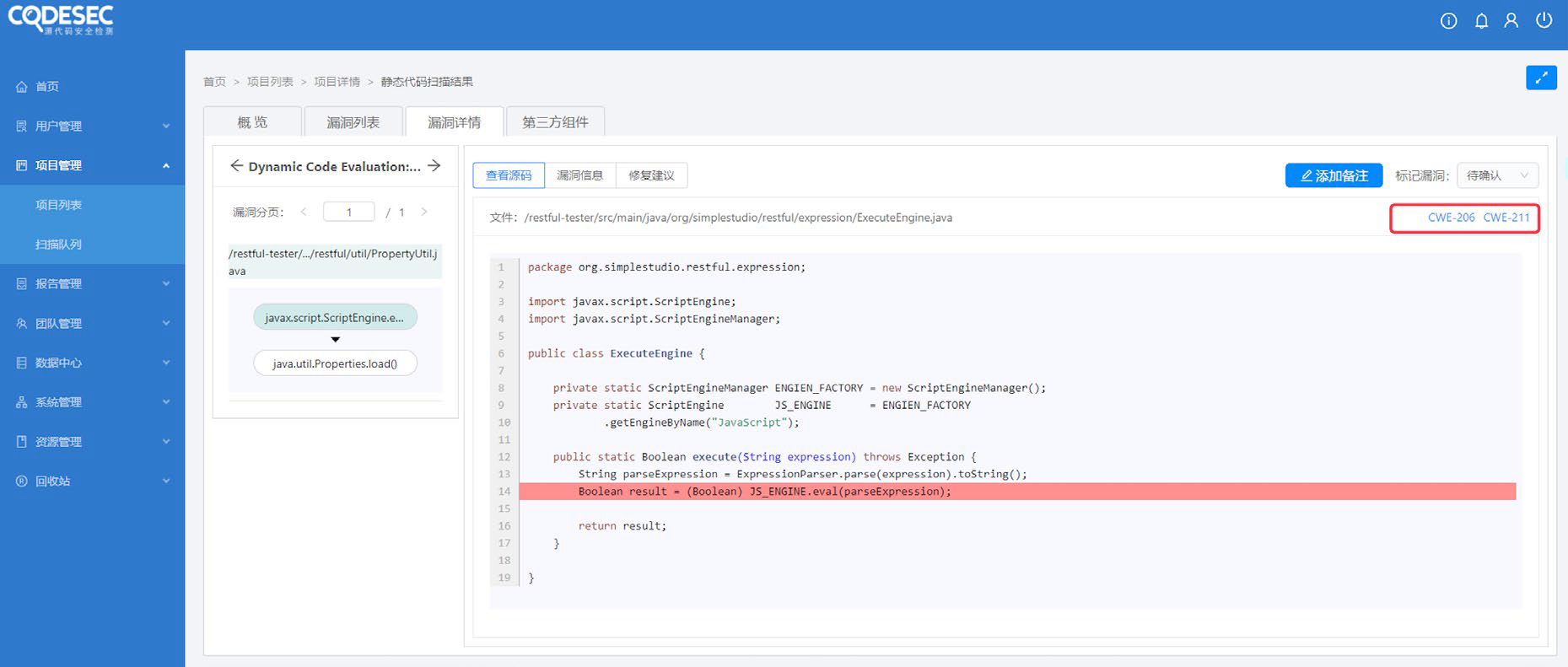Switch to the 第三方组件 tab

point(555,121)
